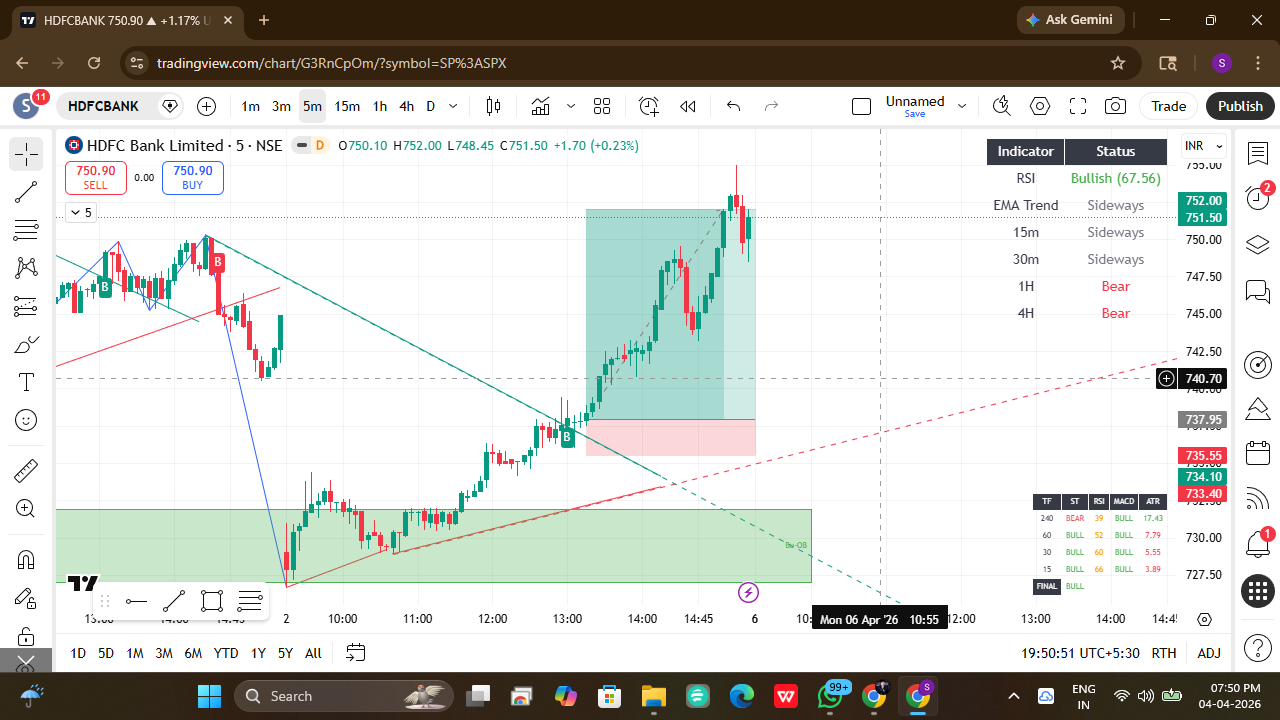The width and height of the screenshot is (1280, 720).
Task: Open the price scale settings gear
Action: pyautogui.click(x=1204, y=620)
